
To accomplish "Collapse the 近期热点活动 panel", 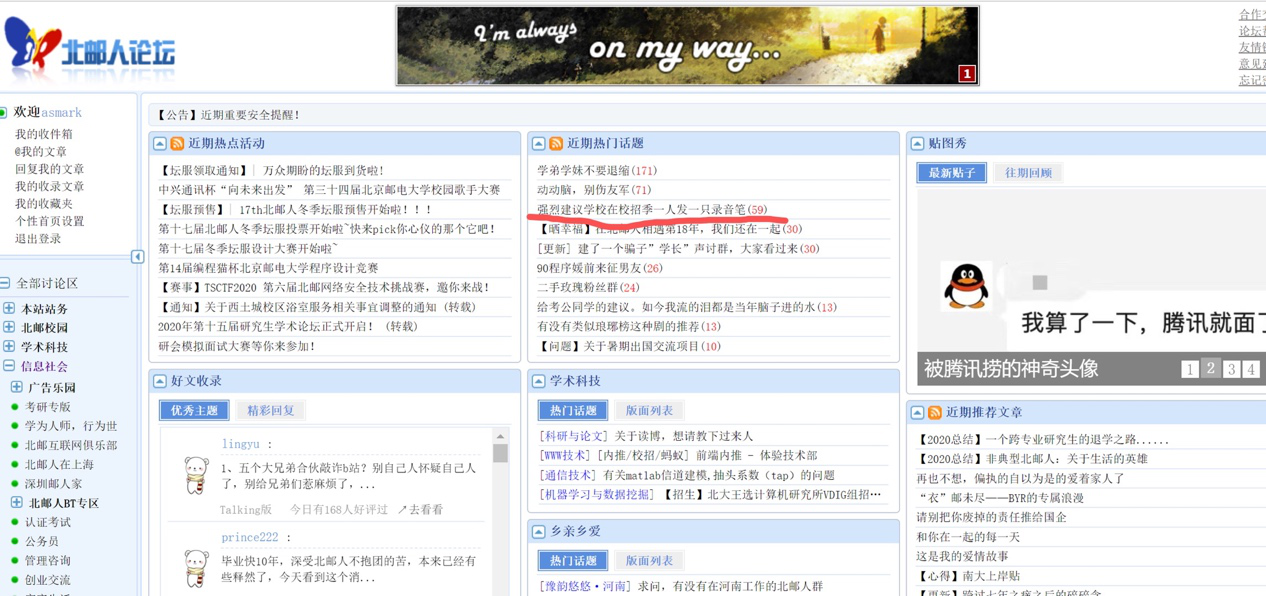I will (x=159, y=143).
